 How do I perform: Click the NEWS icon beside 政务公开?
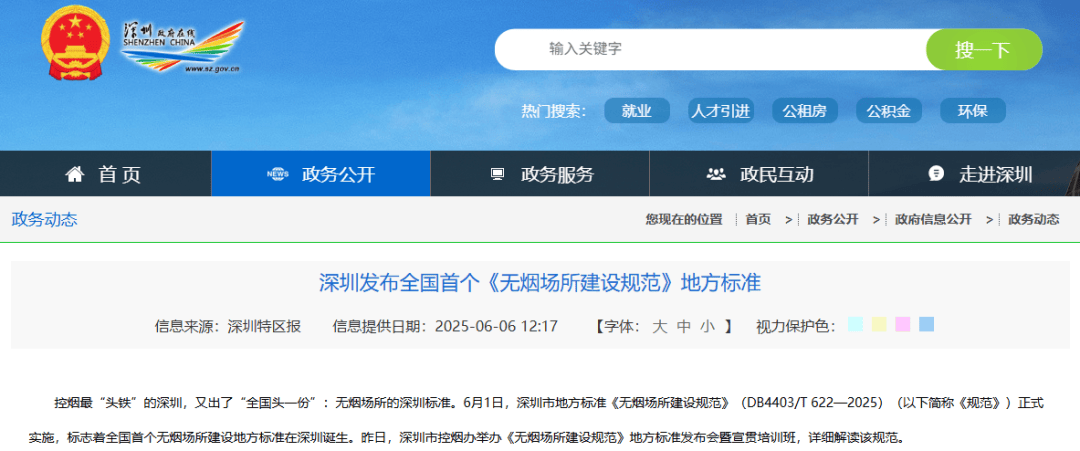click(x=277, y=174)
